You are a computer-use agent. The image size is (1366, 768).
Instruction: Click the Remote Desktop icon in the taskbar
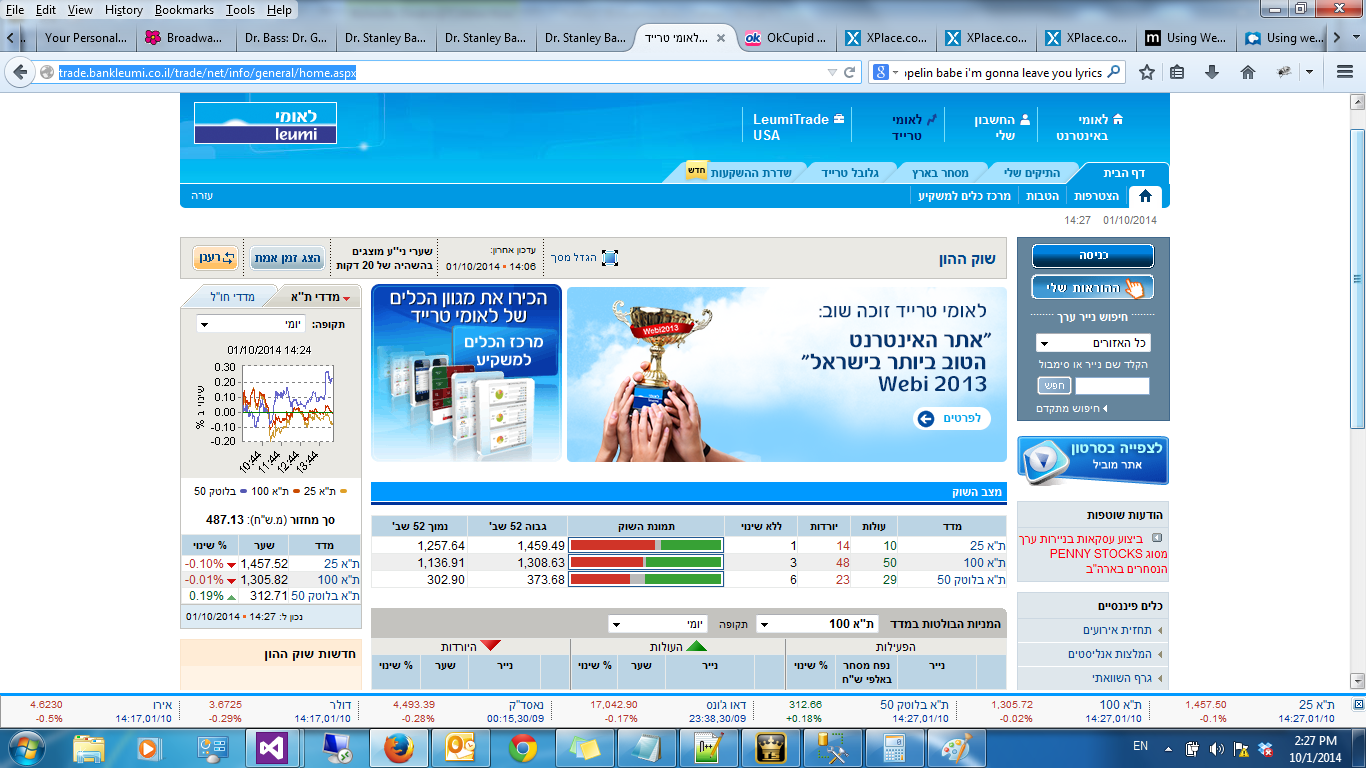336,747
